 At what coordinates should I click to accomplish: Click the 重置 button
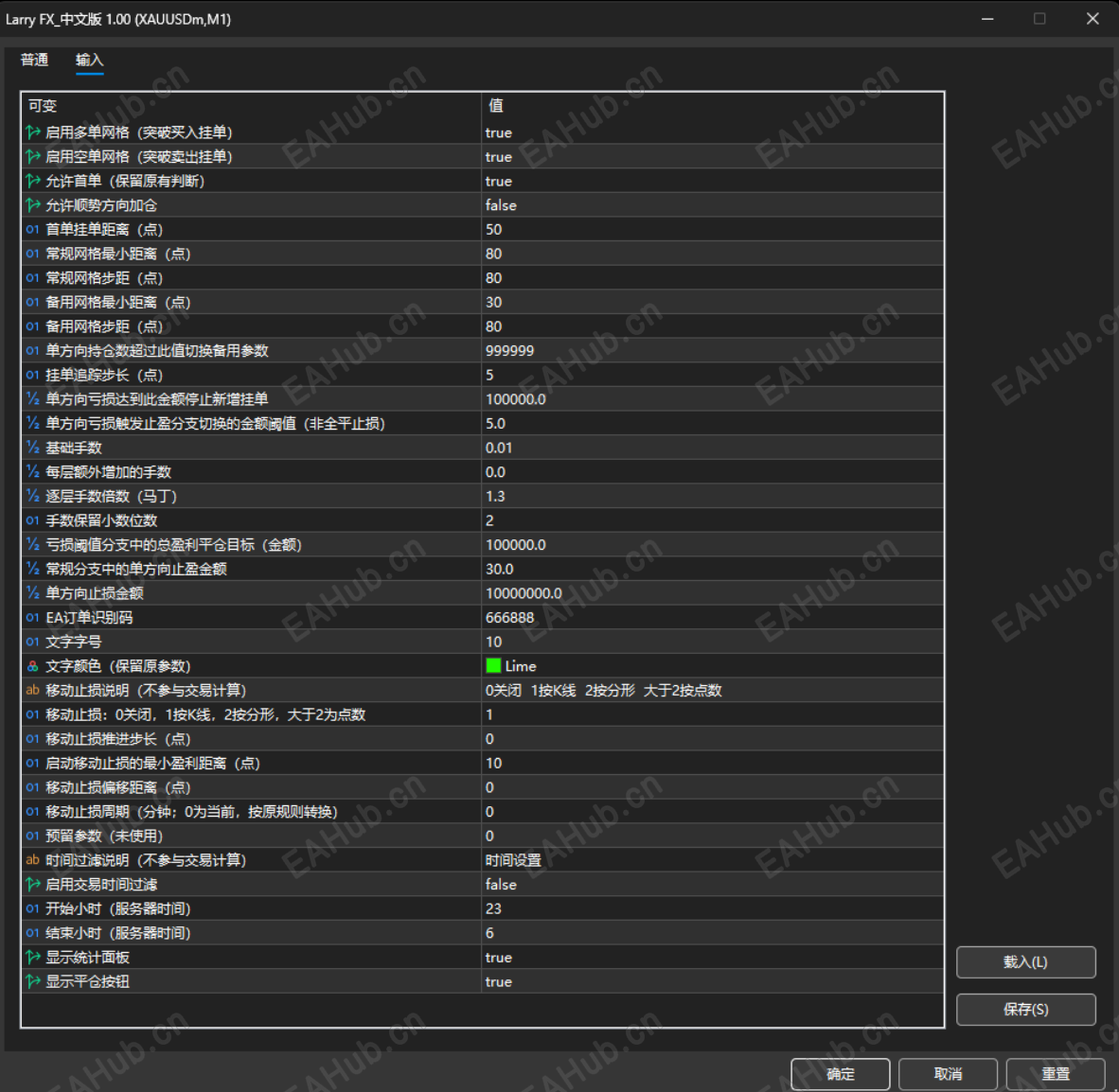click(1056, 1073)
